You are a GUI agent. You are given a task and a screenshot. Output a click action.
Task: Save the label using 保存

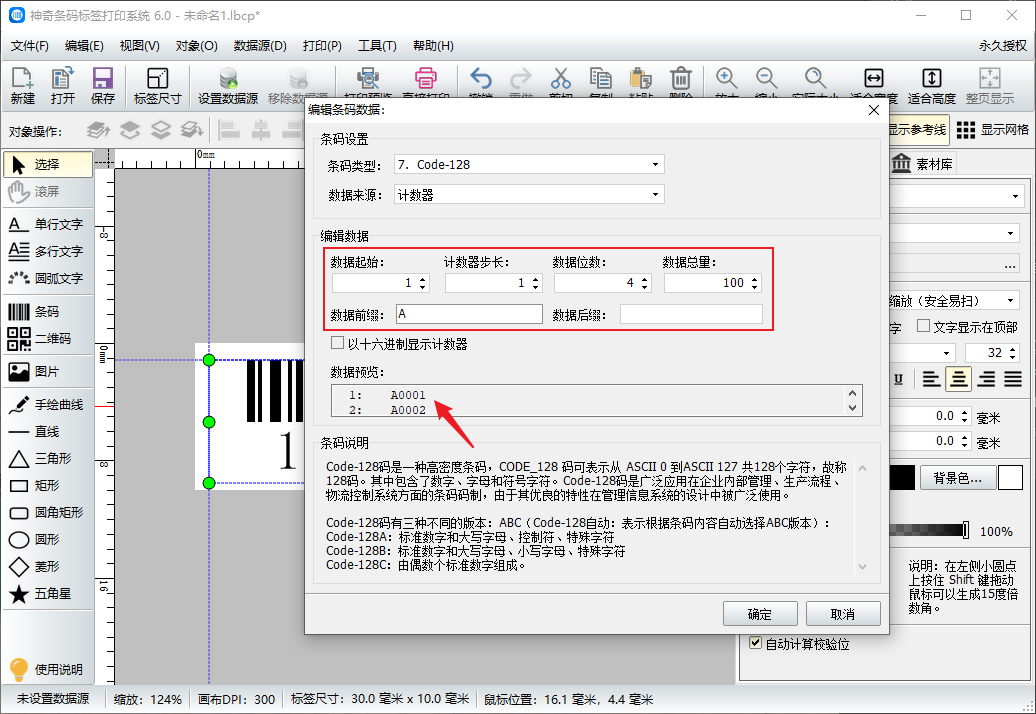(102, 85)
